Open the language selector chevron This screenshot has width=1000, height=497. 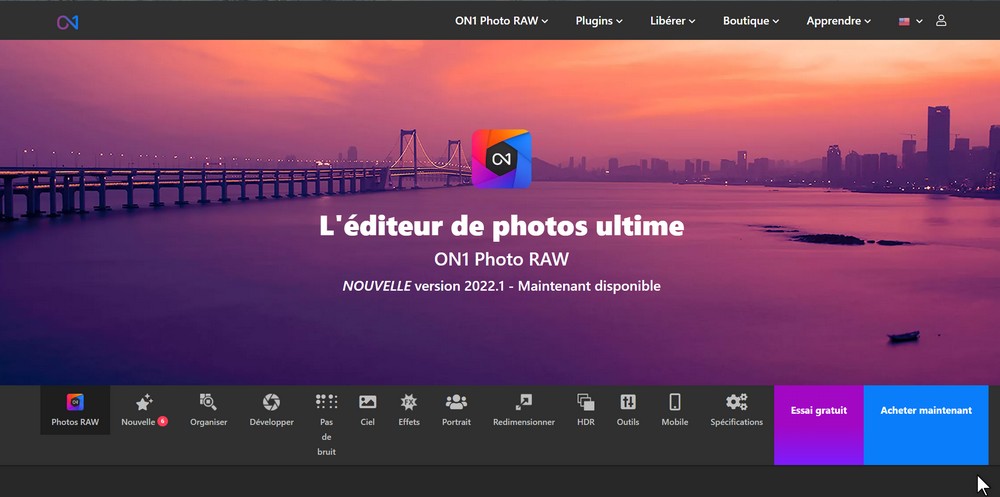click(919, 21)
